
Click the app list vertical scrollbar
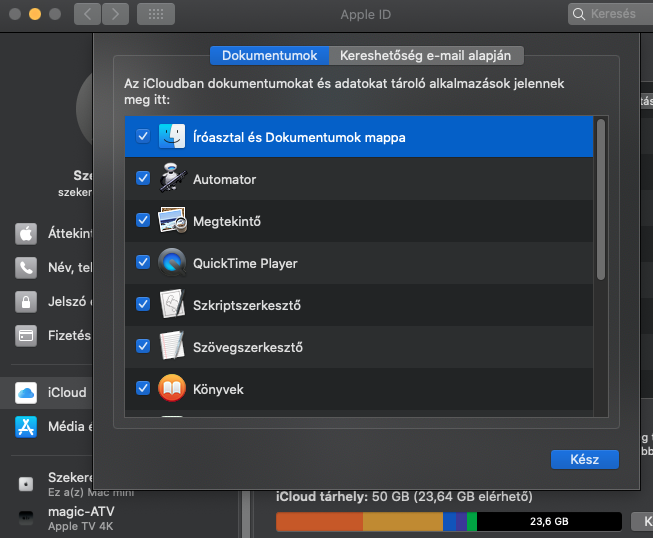(x=601, y=199)
